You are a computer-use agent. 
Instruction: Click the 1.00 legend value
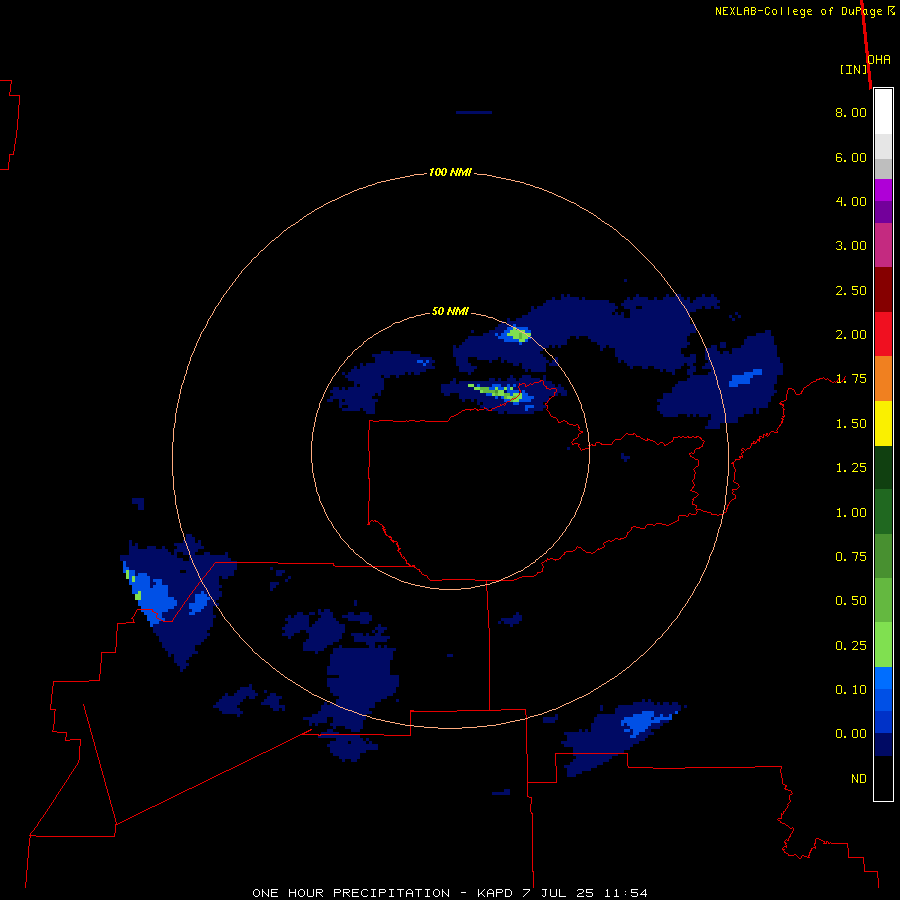click(x=851, y=513)
